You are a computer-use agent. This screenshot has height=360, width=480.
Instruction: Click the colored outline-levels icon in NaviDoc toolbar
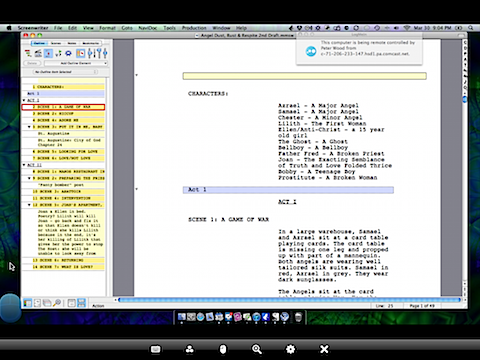coord(28,53)
